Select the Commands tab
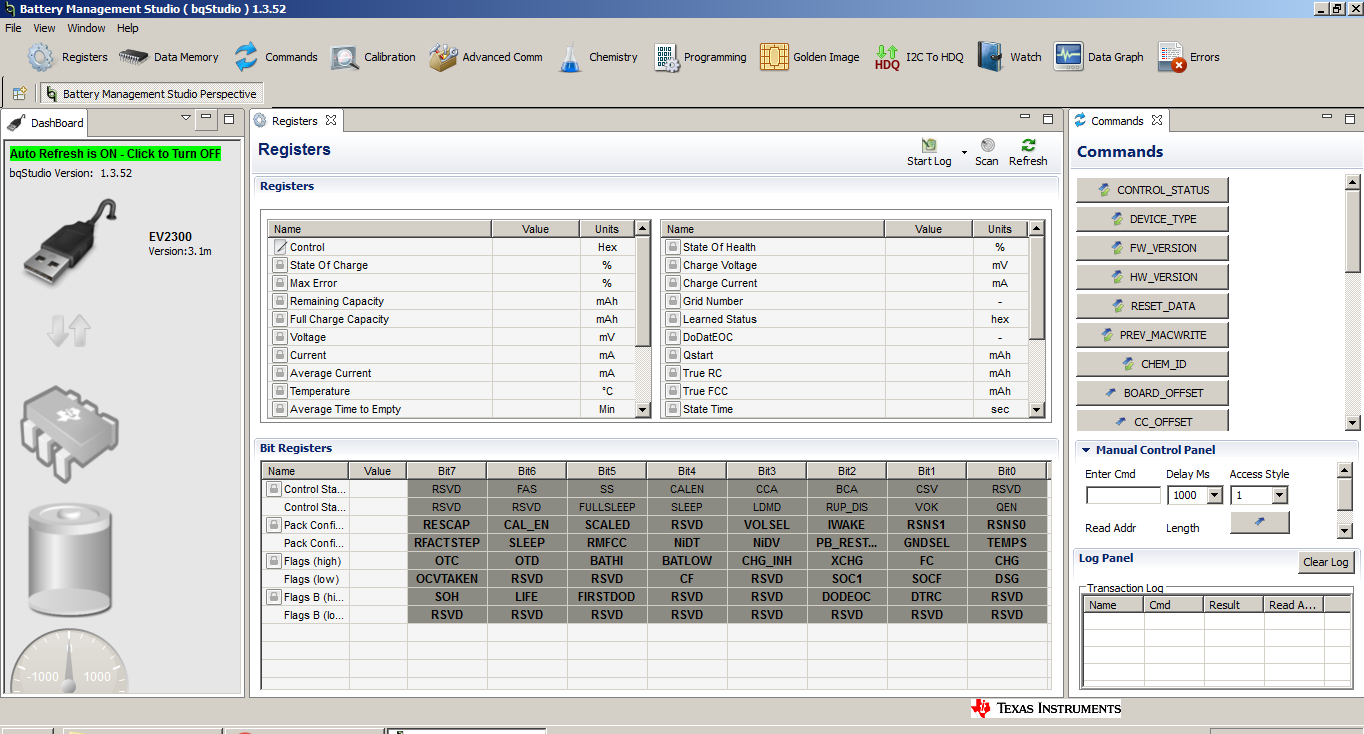This screenshot has height=734, width=1364. 1117,121
